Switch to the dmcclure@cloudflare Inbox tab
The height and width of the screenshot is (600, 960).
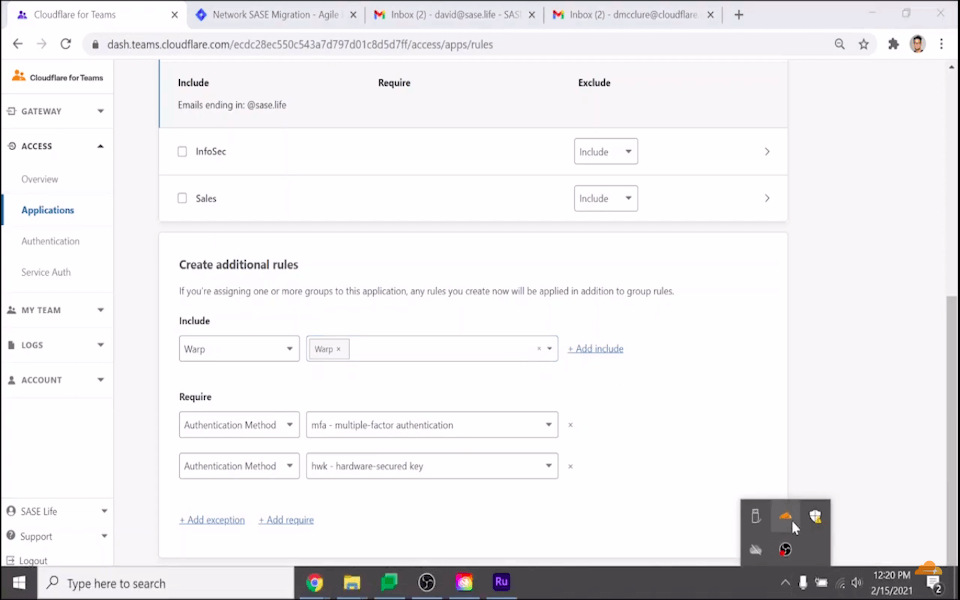[632, 15]
